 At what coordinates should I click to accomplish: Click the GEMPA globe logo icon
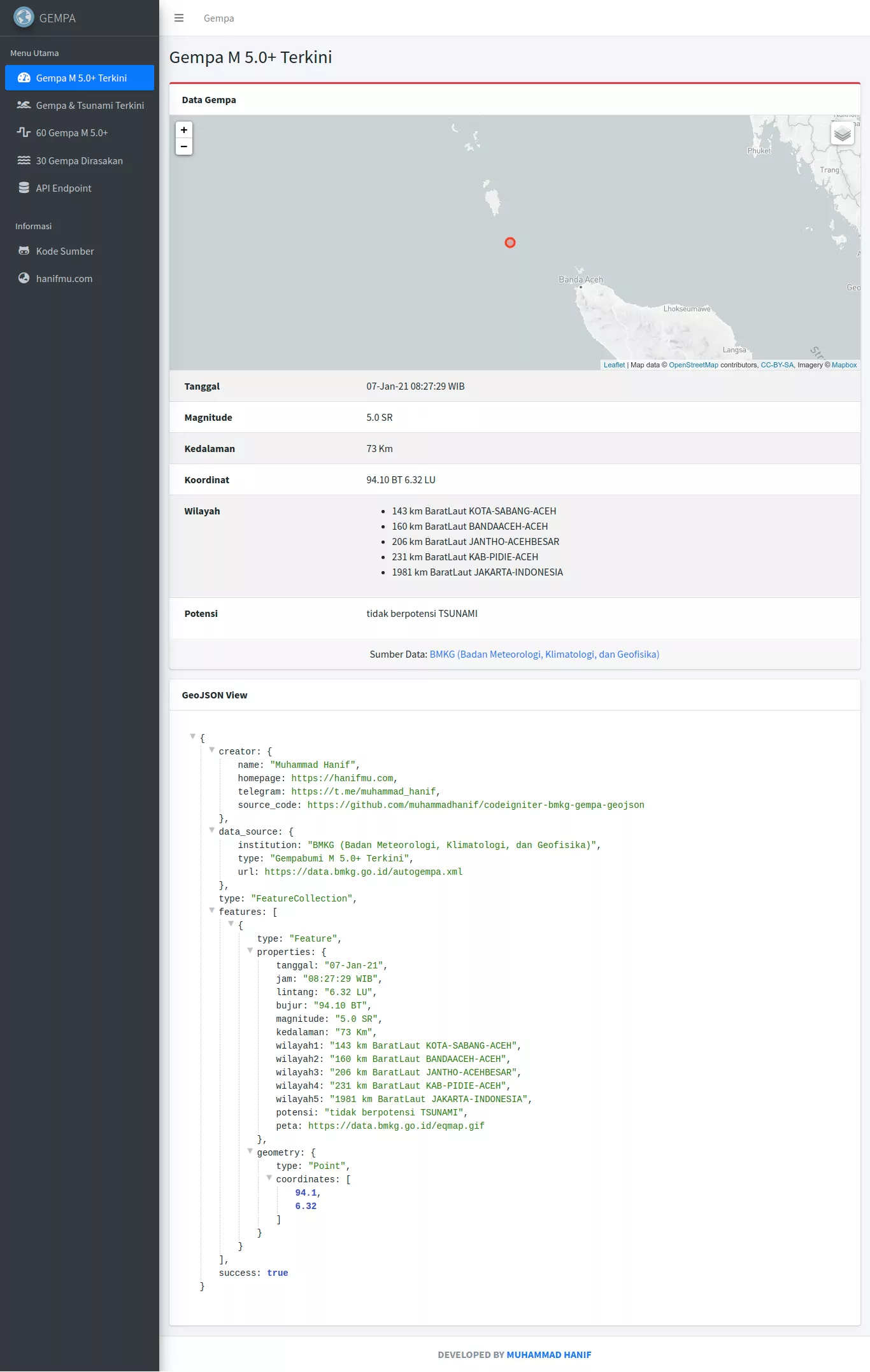pos(24,17)
